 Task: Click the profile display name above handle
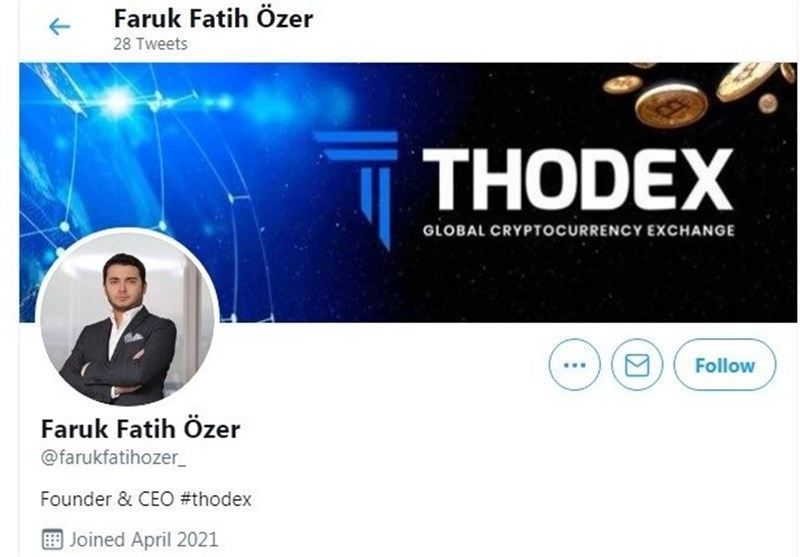[x=140, y=428]
